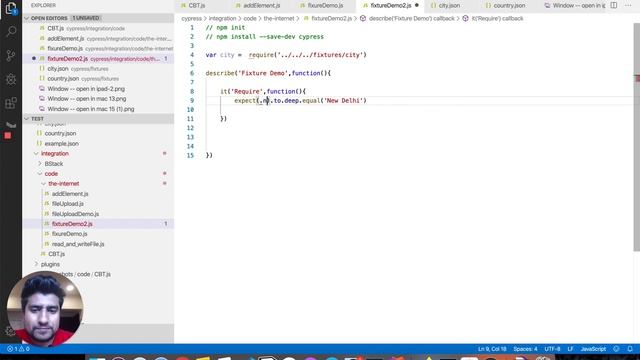Change UTF-8 file encoding
The width and height of the screenshot is (640, 360).
552,349
